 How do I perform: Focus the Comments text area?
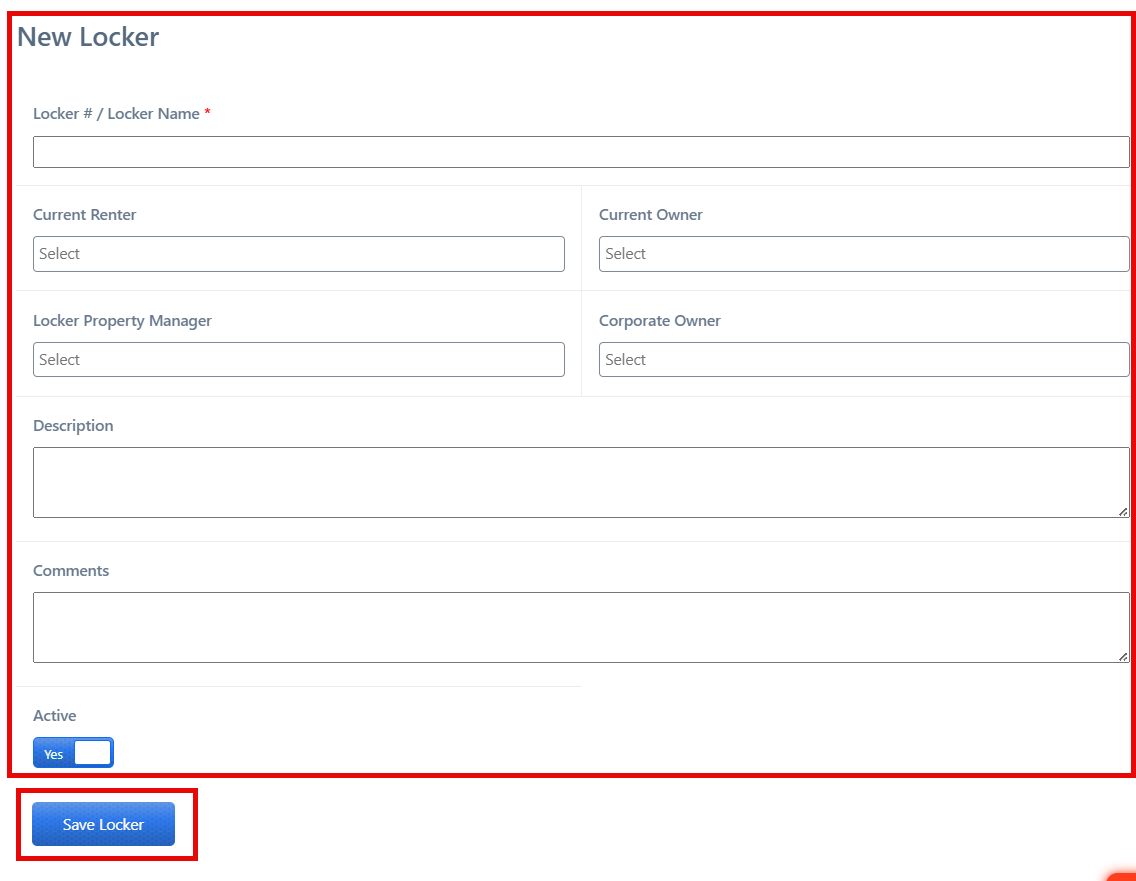tap(580, 627)
